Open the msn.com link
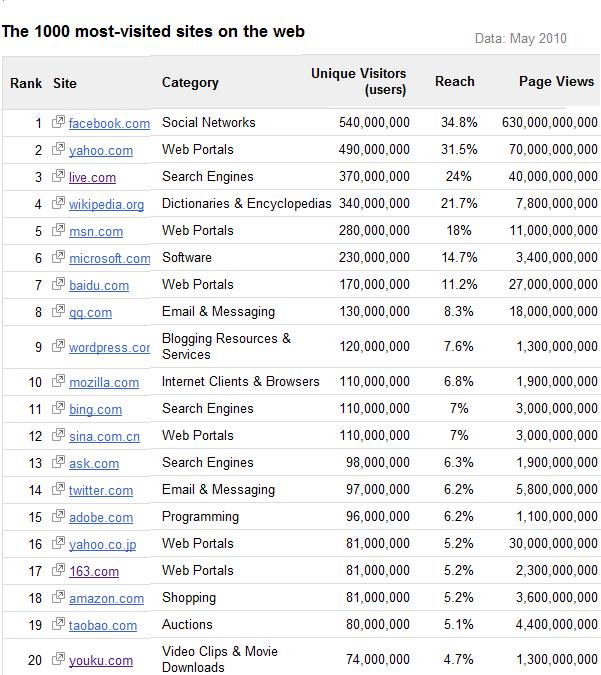Viewport: 601px width, 675px height. click(96, 232)
